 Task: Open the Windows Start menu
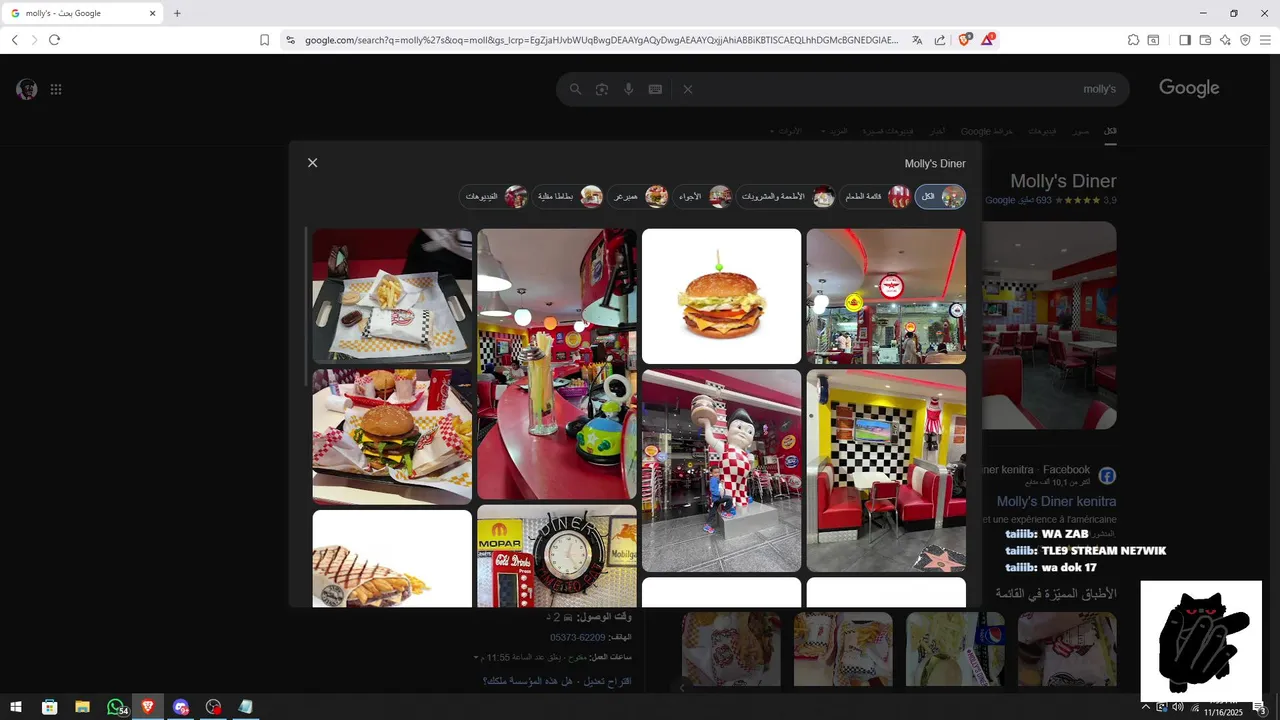pyautogui.click(x=16, y=707)
